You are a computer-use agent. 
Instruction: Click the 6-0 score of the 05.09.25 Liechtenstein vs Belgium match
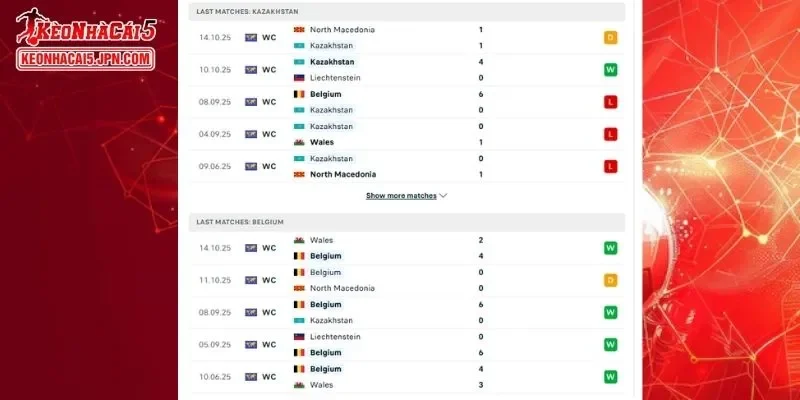click(481, 344)
